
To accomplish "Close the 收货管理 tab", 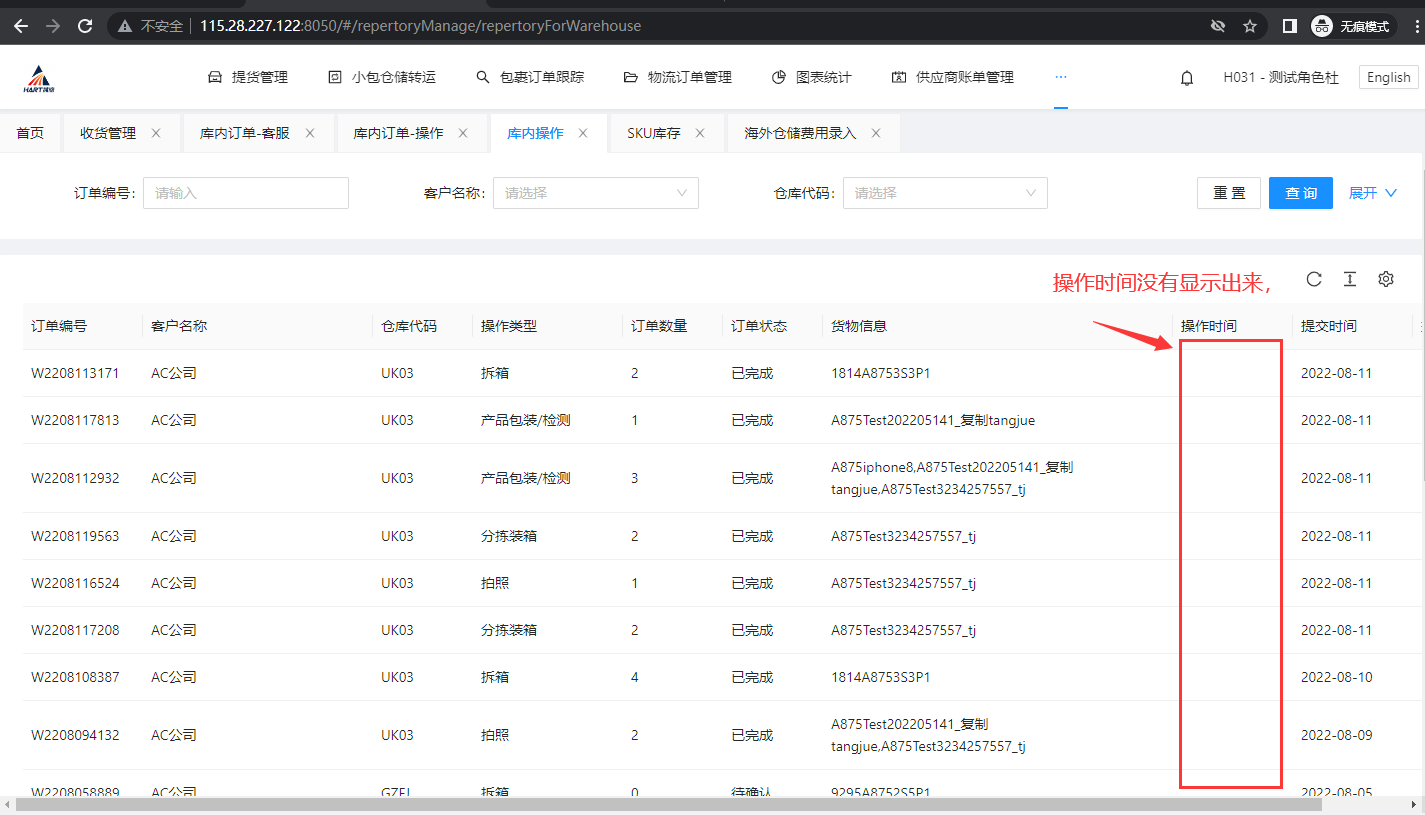I will tap(156, 133).
